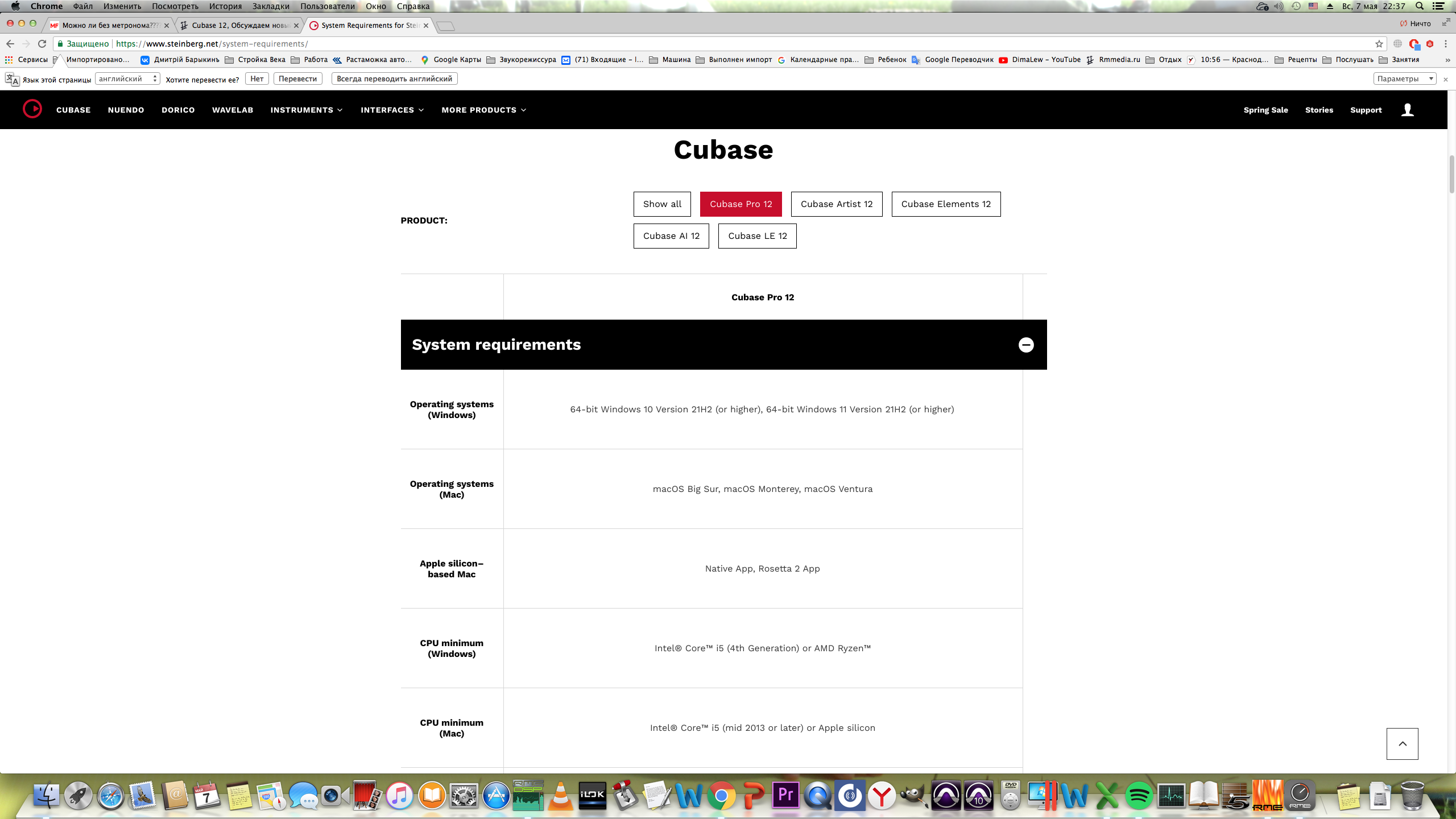Screen dimensions: 1456x819
Task: Bookmark page with the star icon
Action: click(x=1379, y=44)
